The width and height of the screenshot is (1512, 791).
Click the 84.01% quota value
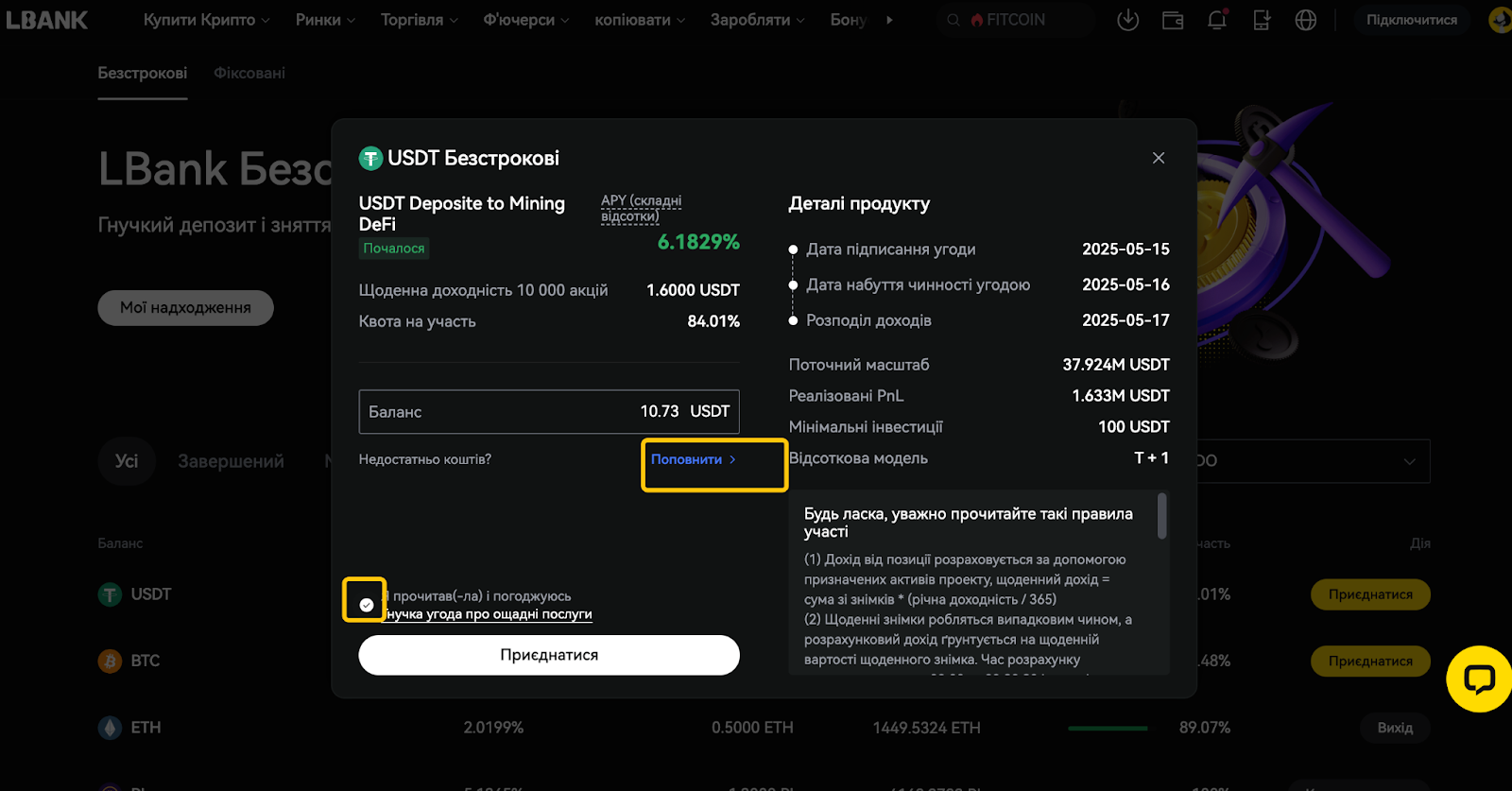713,321
